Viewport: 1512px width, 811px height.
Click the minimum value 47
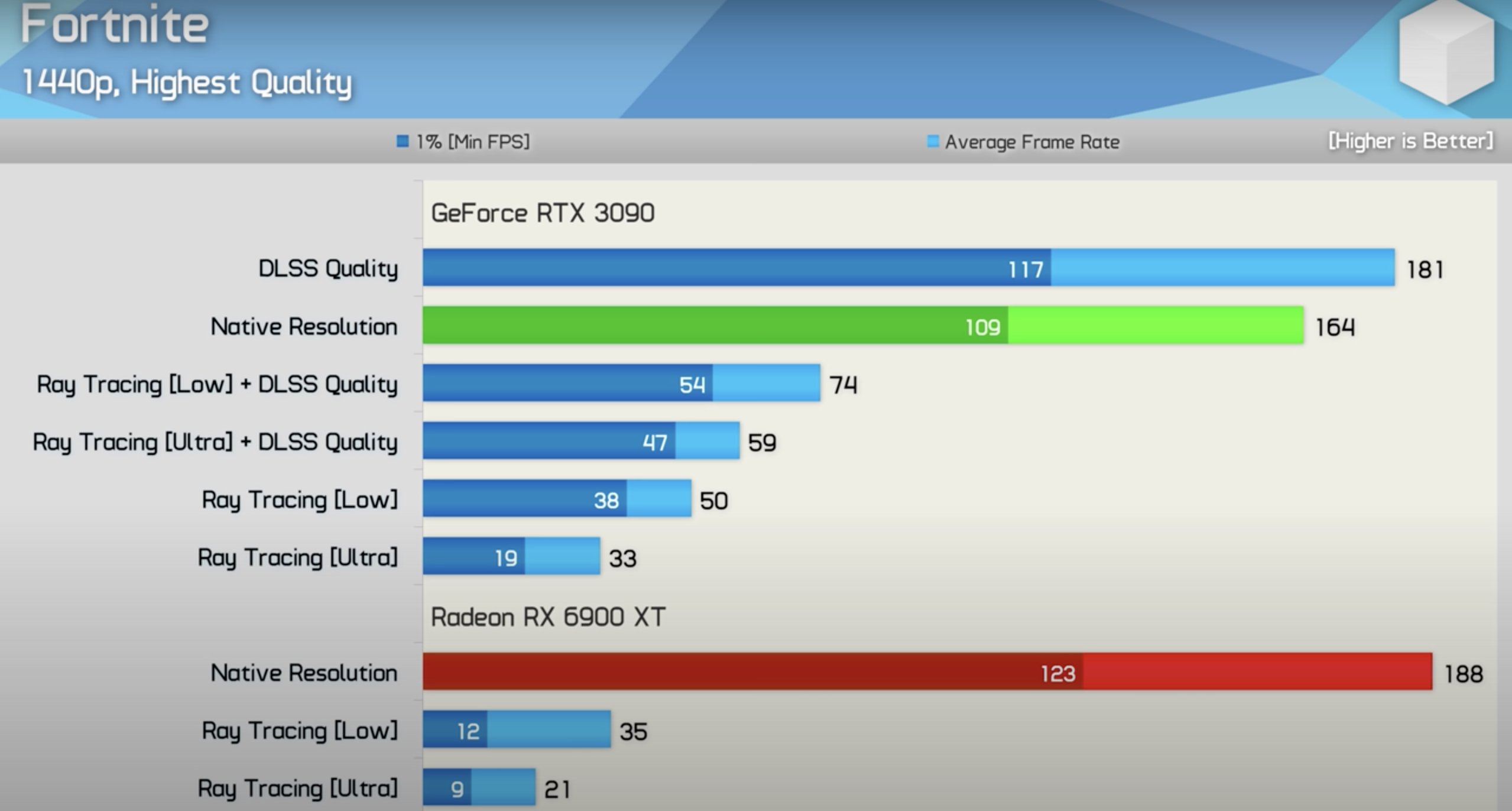[655, 443]
